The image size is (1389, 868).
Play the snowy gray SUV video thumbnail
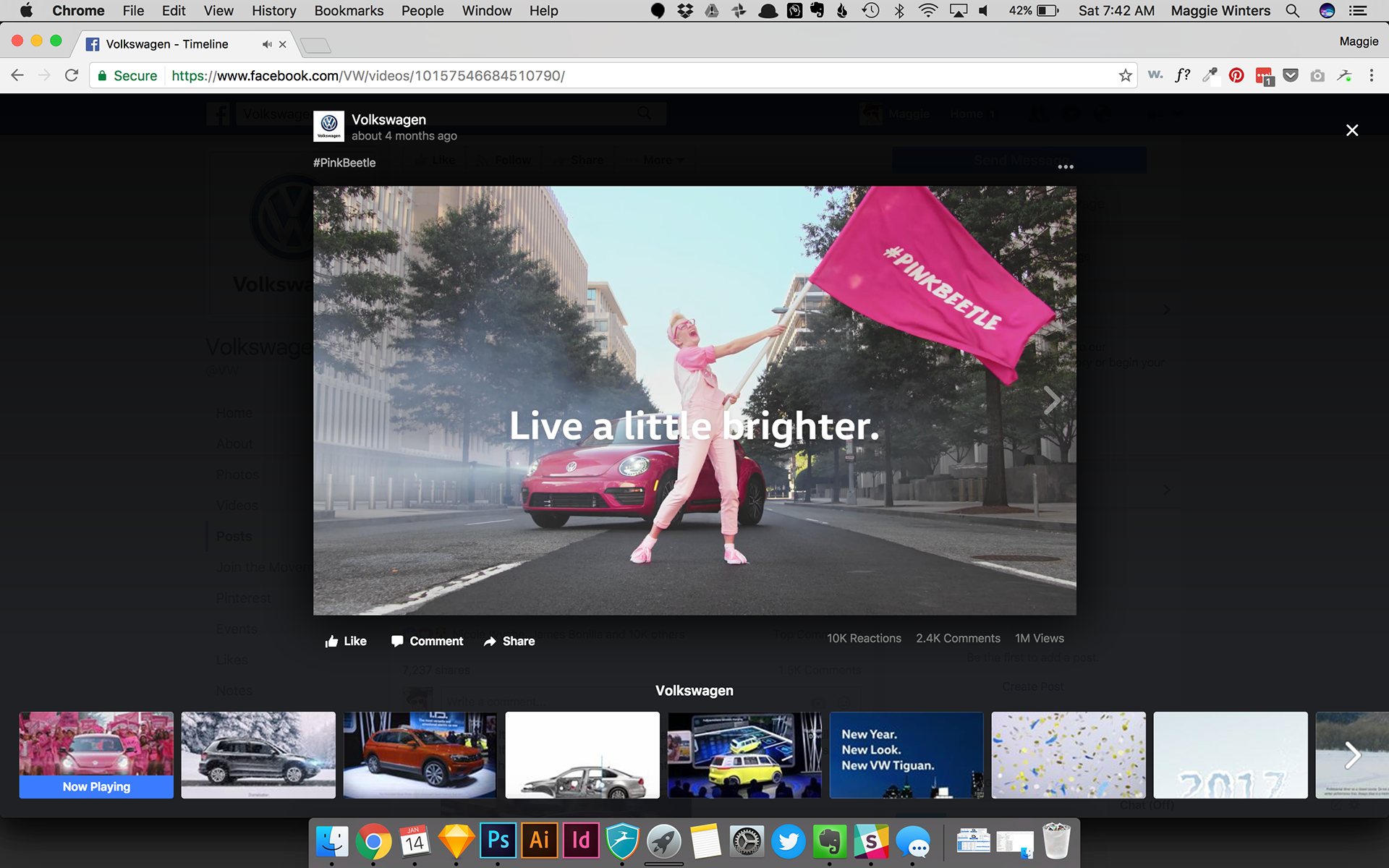[x=258, y=754]
